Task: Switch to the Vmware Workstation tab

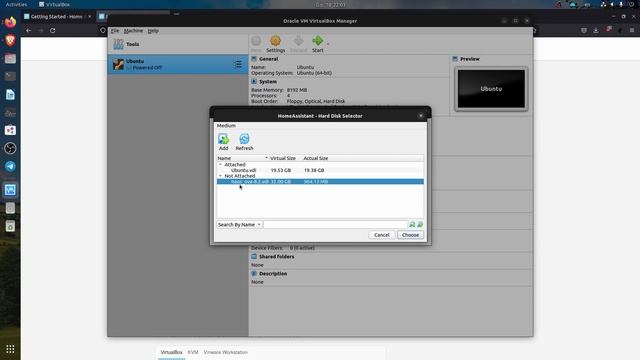Action: pos(225,352)
